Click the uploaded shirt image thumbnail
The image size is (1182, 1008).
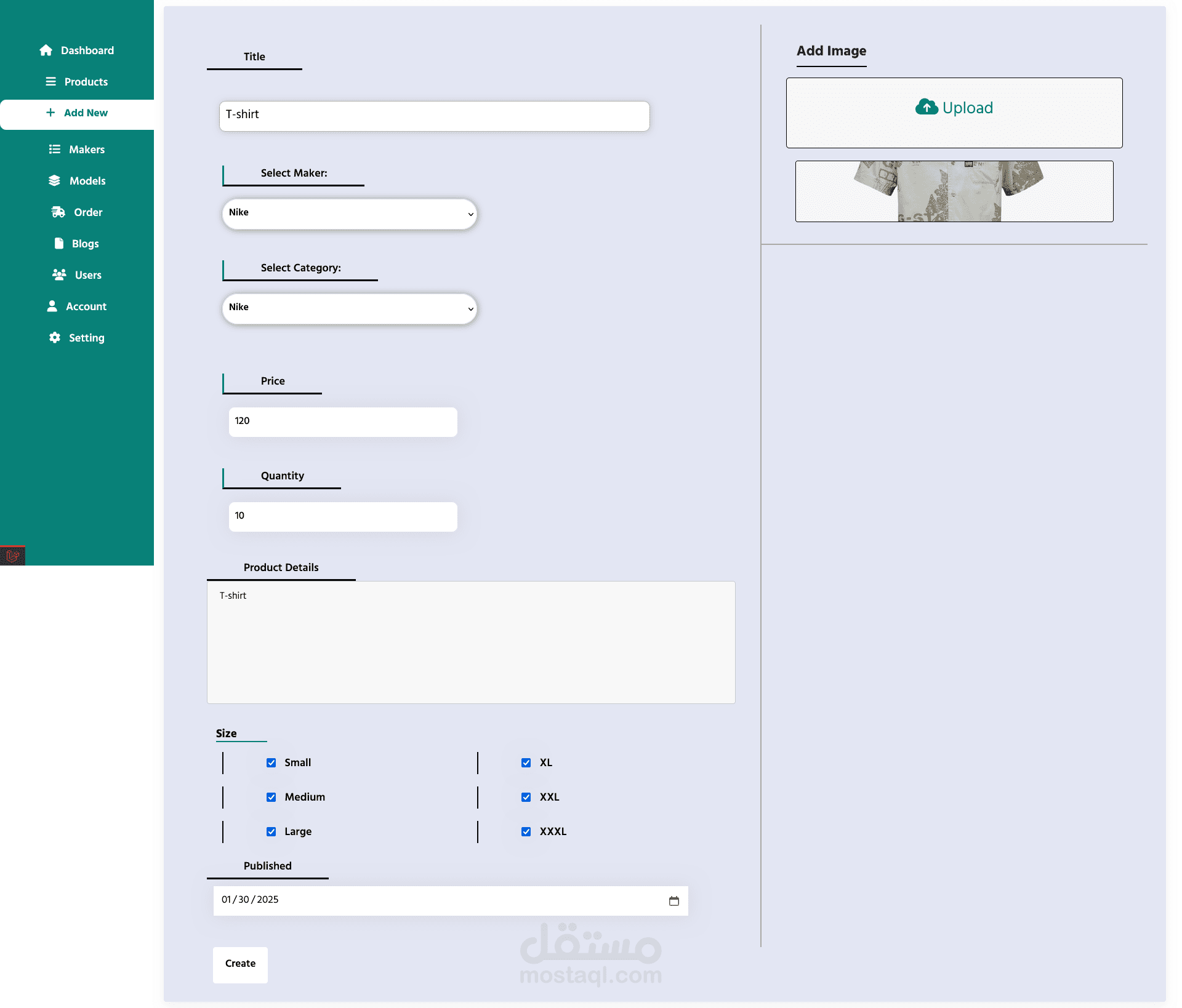tap(954, 191)
